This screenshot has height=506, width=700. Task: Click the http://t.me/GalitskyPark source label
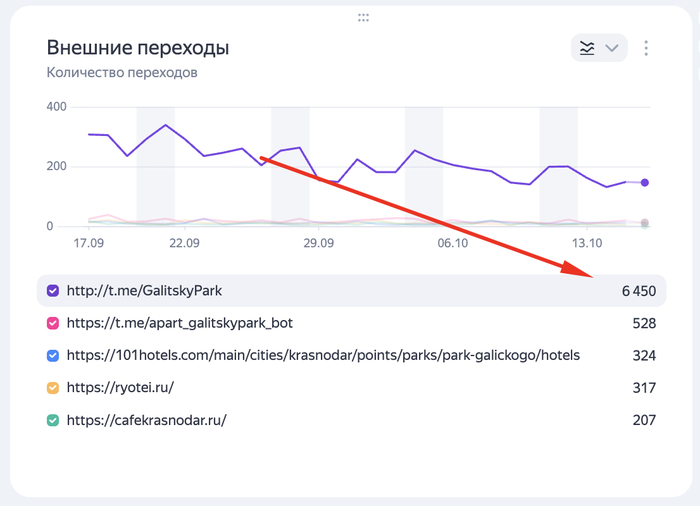point(144,291)
